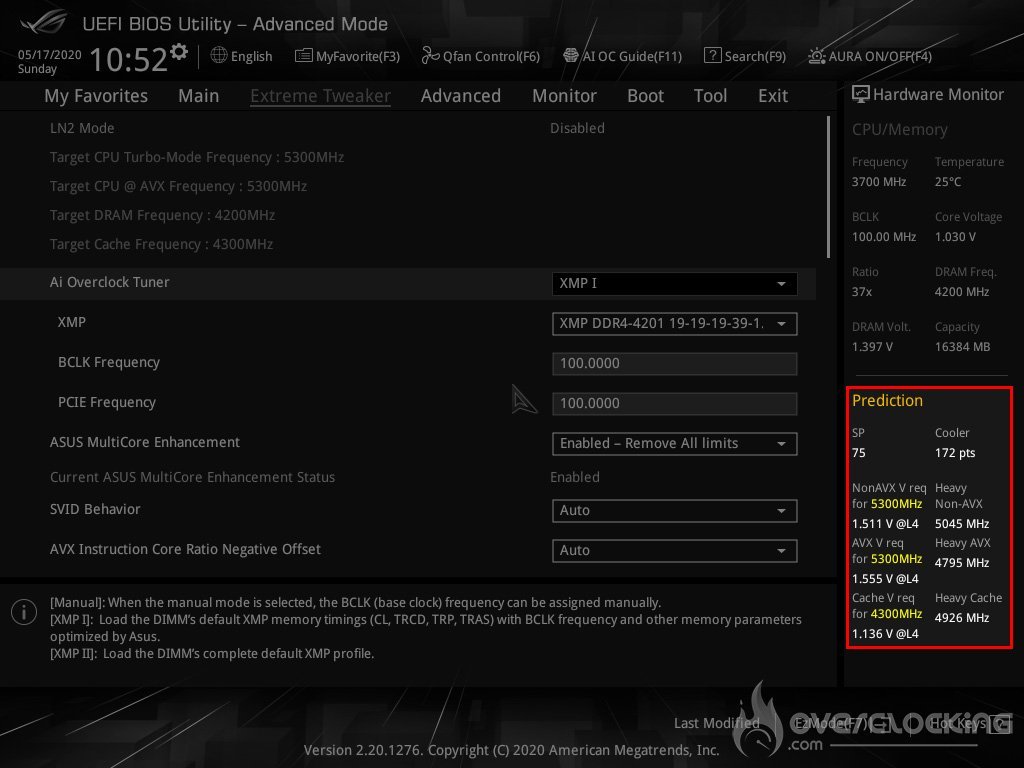Click the Capacity 16384 MB reading
Screen dimensions: 1024x768
click(963, 347)
